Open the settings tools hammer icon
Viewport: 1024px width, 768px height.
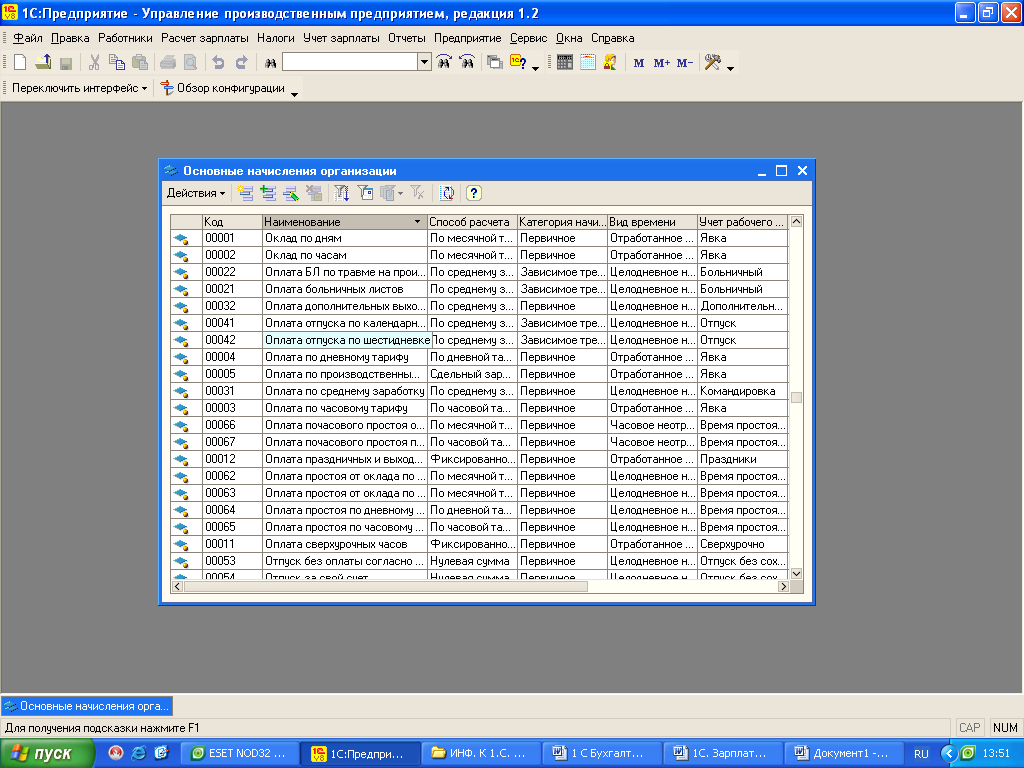click(712, 62)
